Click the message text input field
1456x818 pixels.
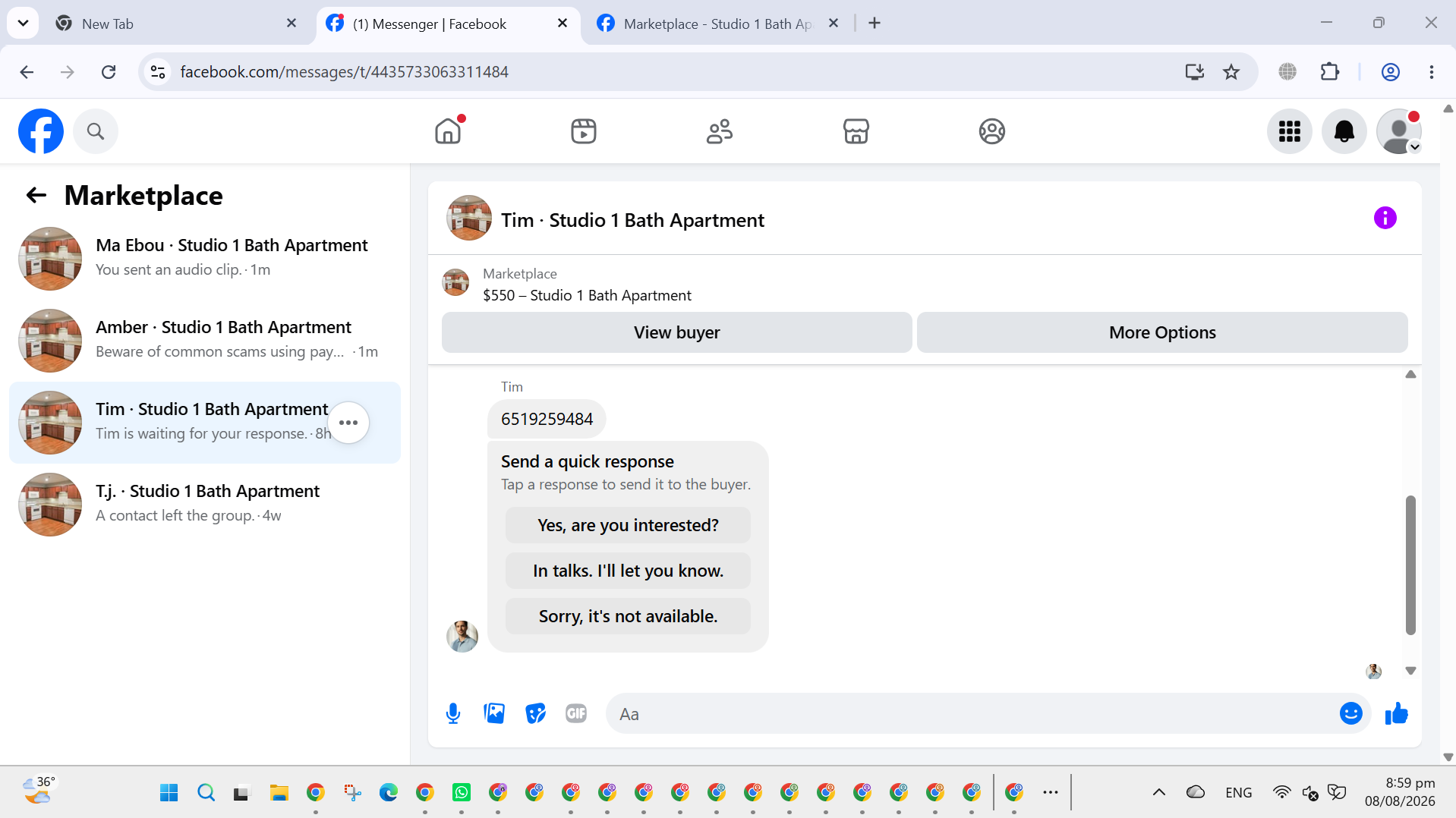[972, 714]
